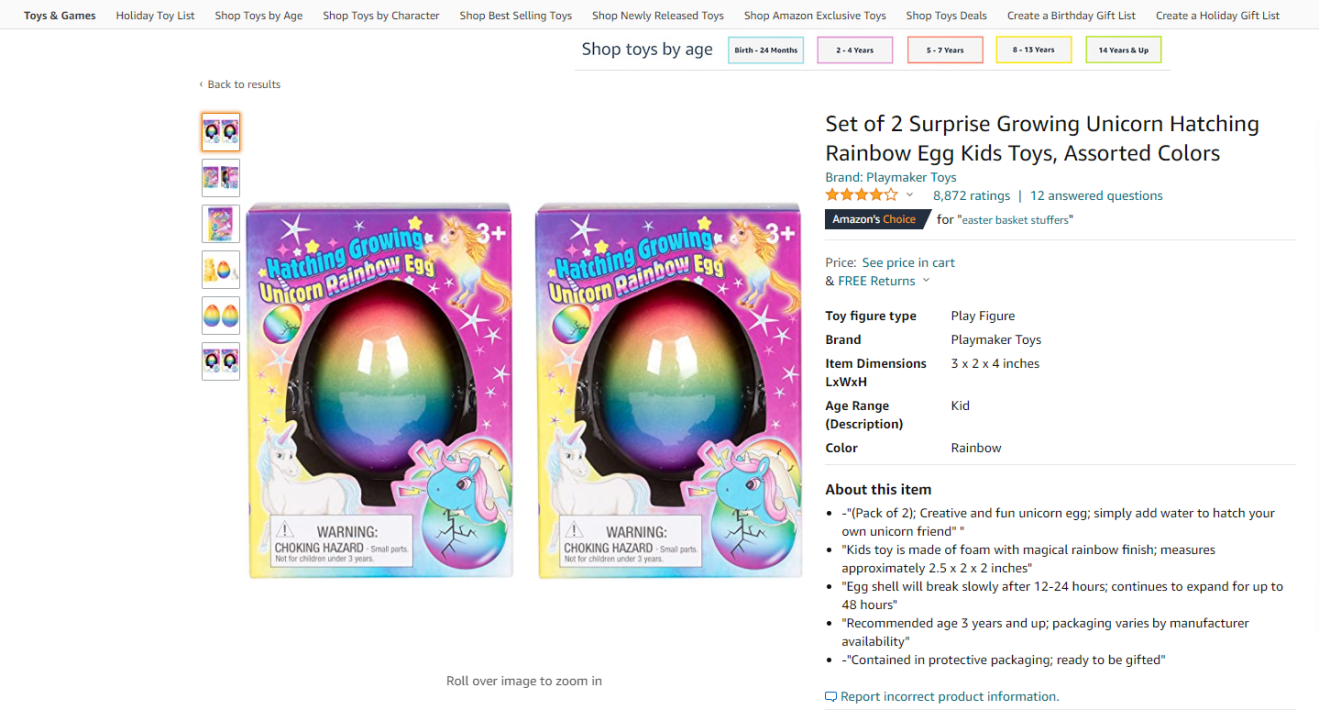Choose the 8 - 13 Years age button
Image resolution: width=1319 pixels, height=710 pixels.
(1033, 50)
